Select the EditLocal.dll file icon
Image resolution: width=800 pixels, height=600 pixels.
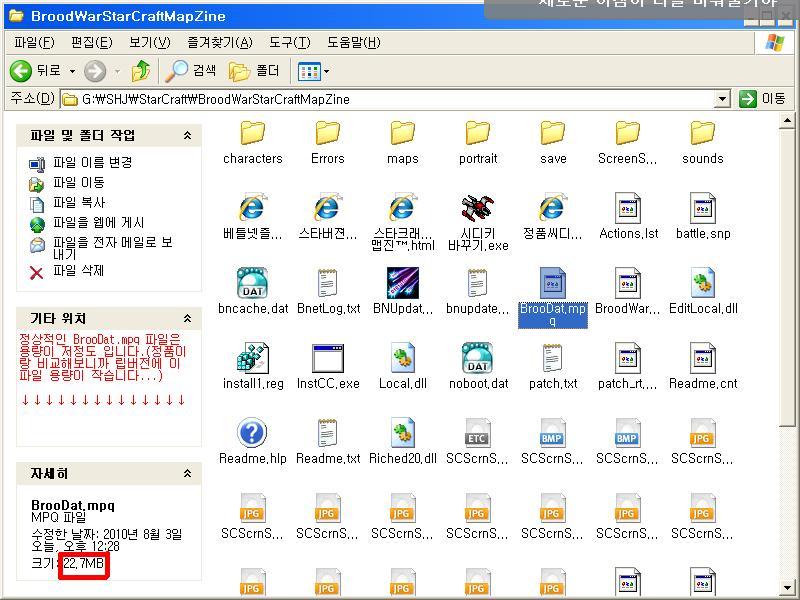(x=702, y=283)
